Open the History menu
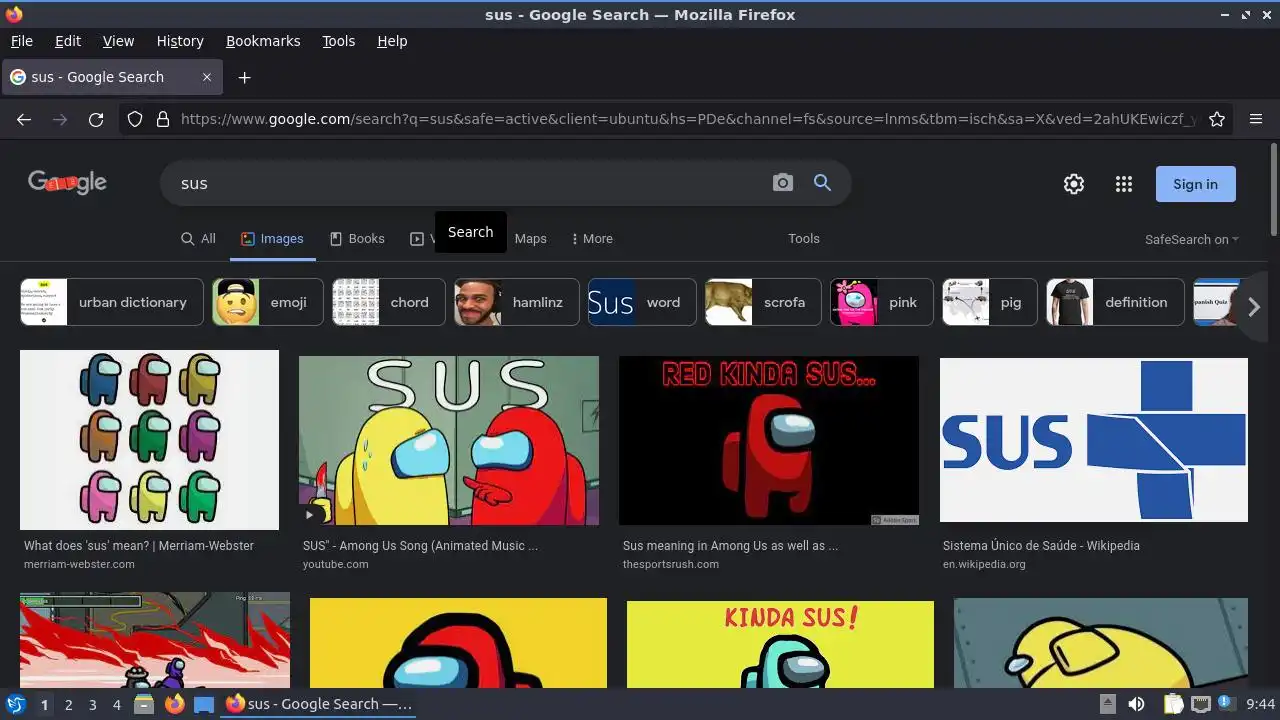Viewport: 1280px width, 720px height. [180, 41]
